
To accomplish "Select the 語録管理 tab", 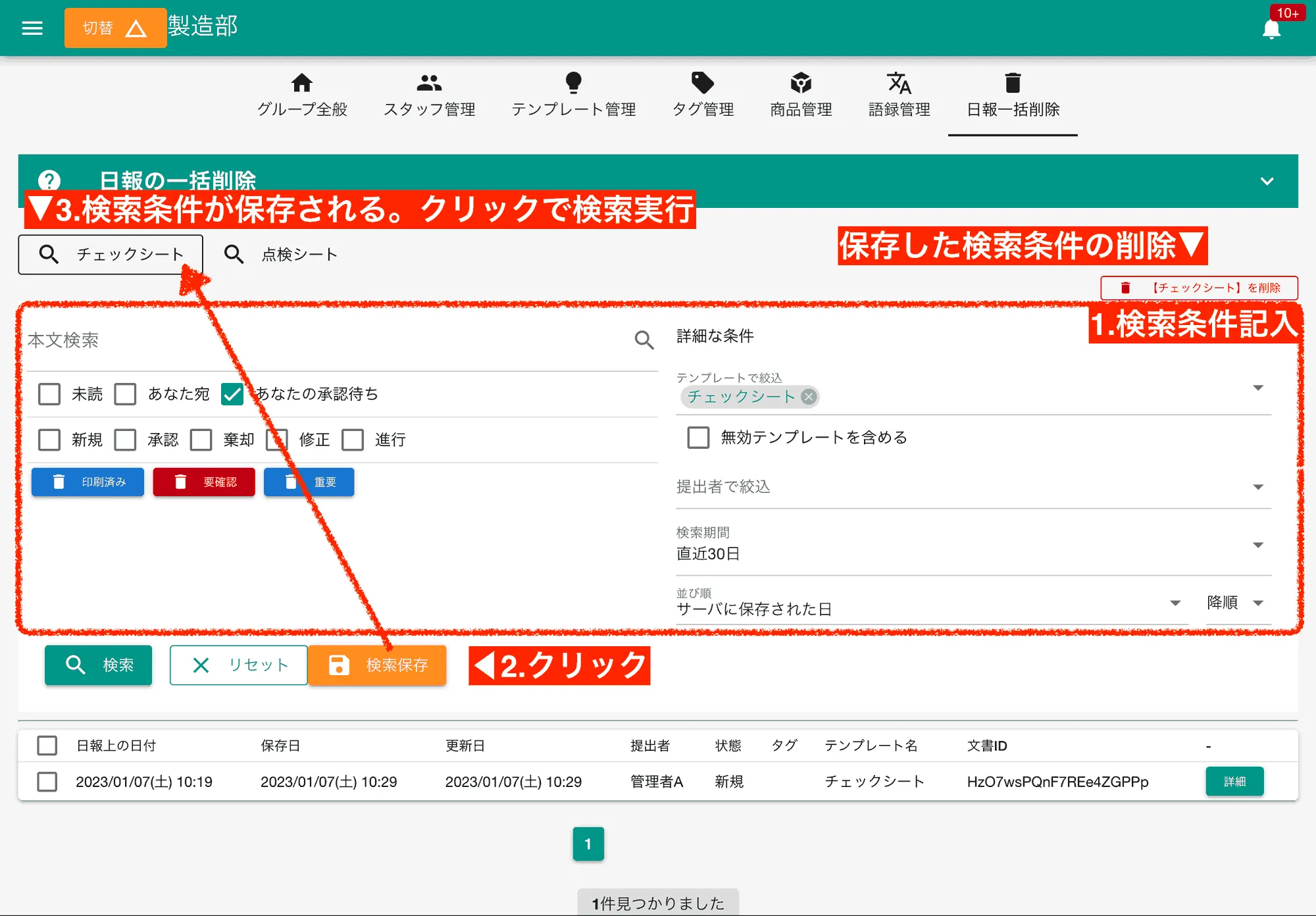I will 899,95.
